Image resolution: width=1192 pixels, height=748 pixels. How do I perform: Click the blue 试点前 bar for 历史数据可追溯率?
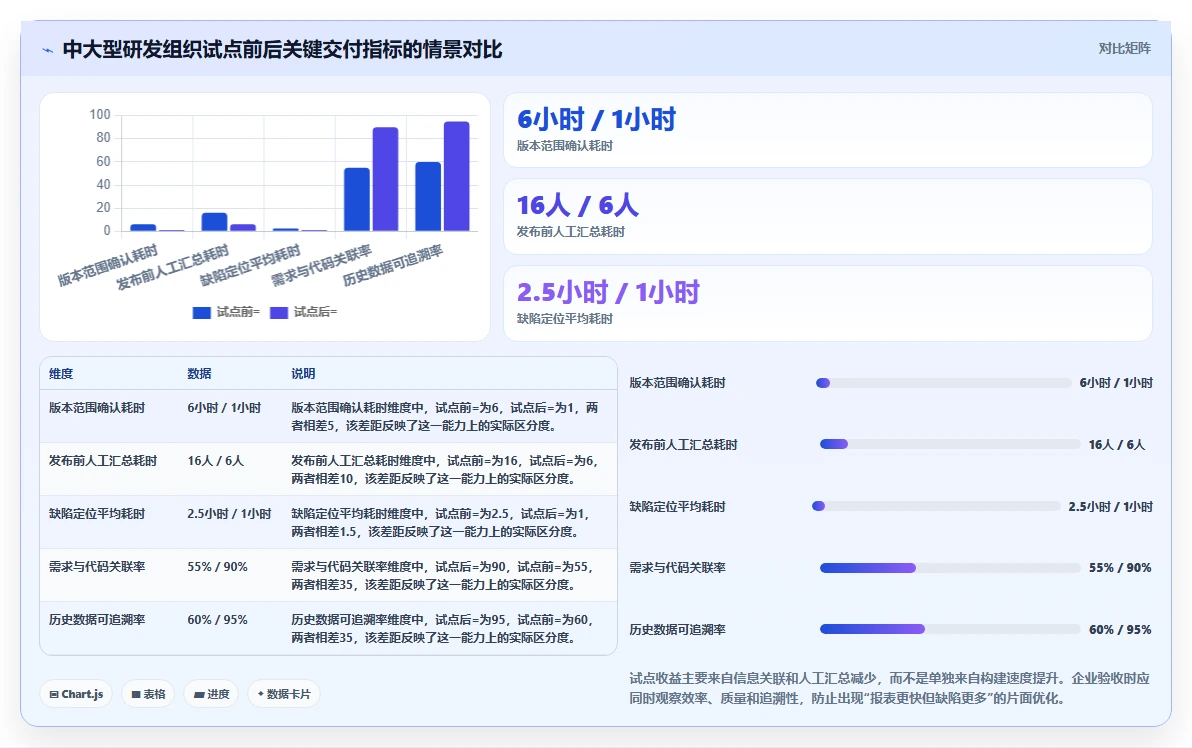[428, 196]
